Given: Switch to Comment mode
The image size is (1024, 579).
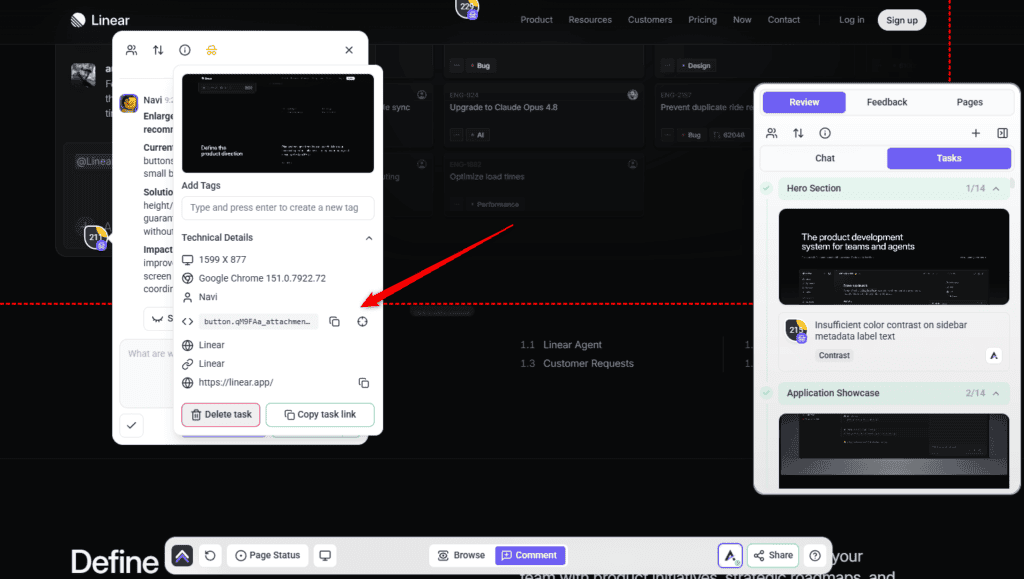Looking at the screenshot, I should pos(530,556).
